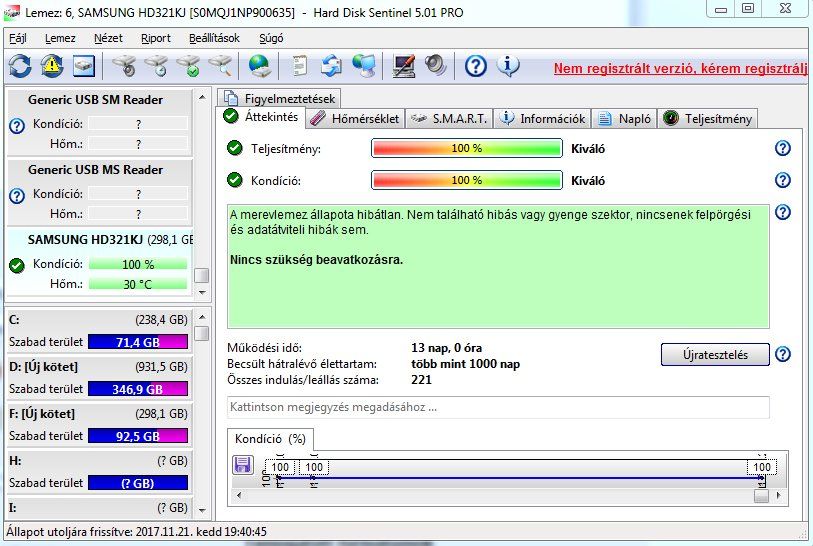Click green check icon beside SAMSUNG HD321KJ Kondíció
Image resolution: width=813 pixels, height=546 pixels.
click(17, 265)
